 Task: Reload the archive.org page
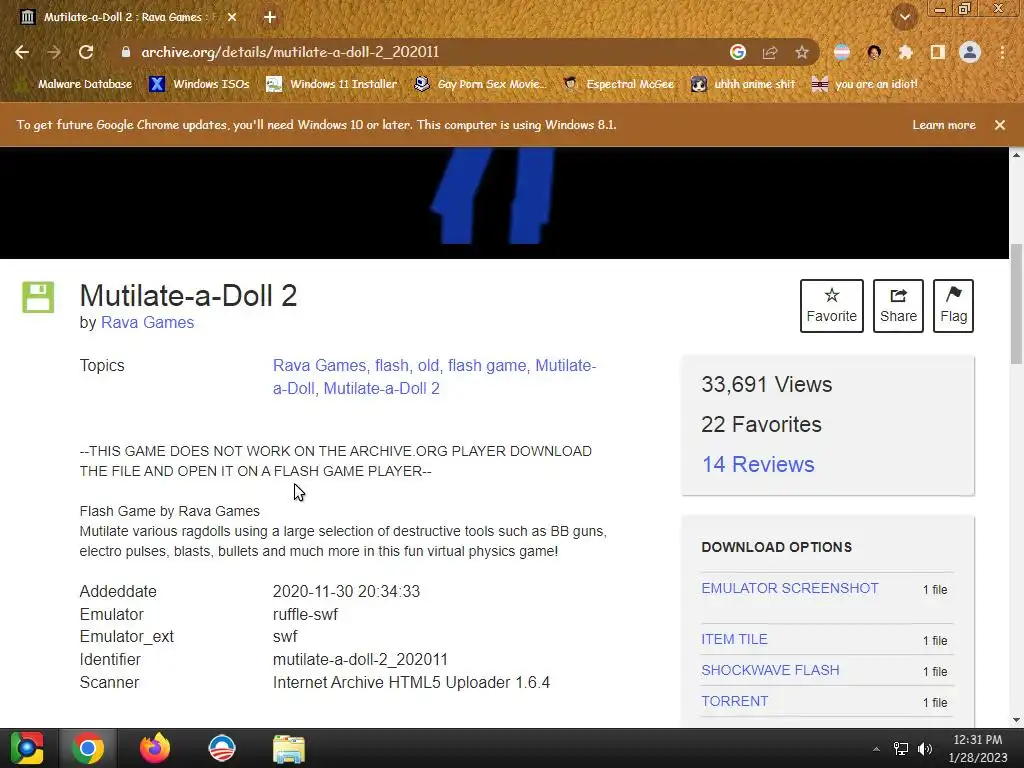tap(86, 52)
